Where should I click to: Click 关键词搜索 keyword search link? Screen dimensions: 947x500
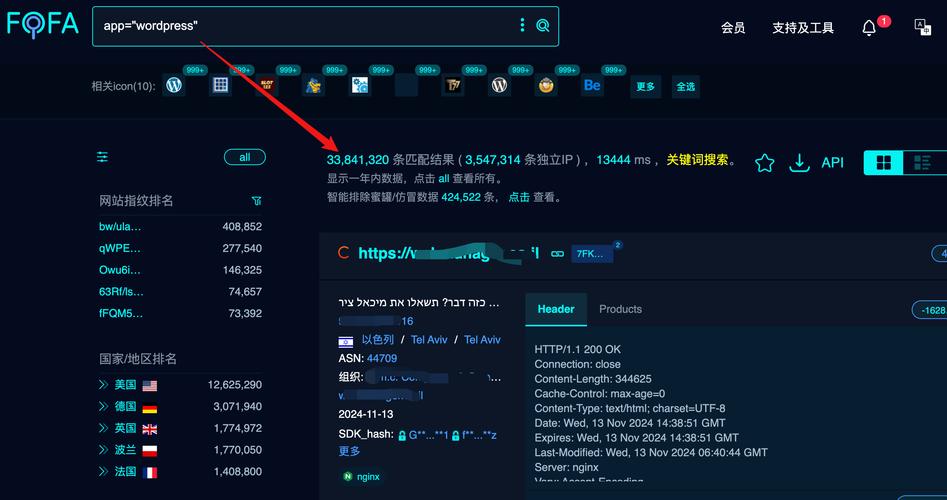pos(697,160)
